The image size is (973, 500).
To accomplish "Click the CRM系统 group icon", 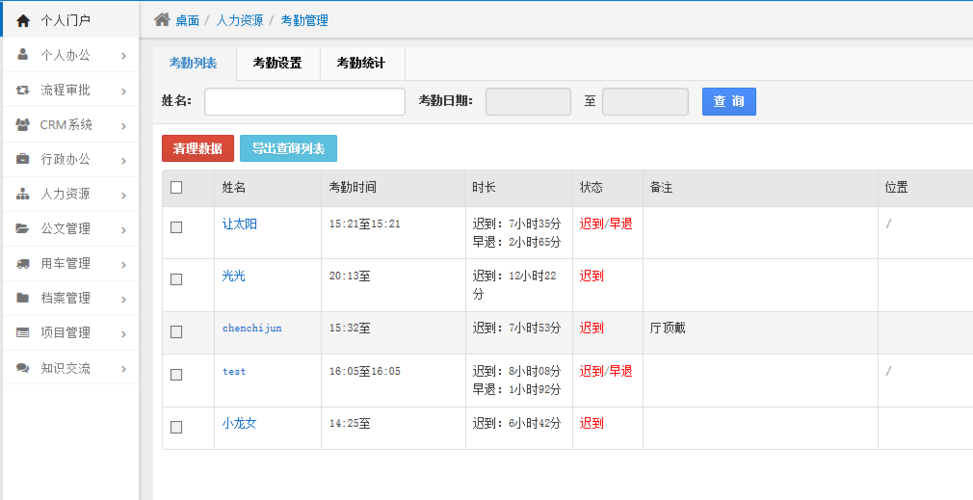I will [23, 125].
